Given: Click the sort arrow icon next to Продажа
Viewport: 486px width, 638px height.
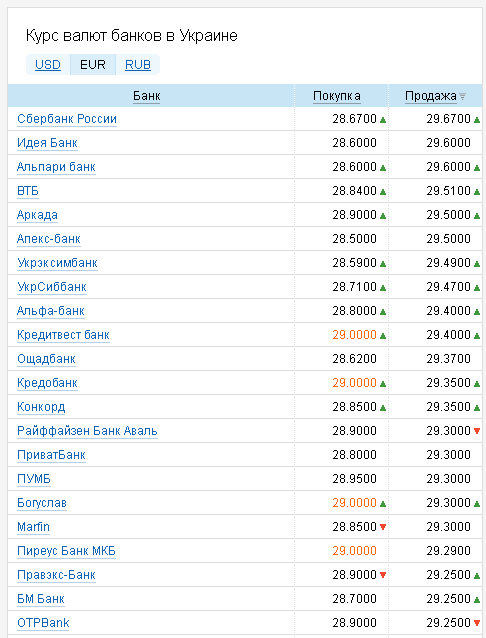Looking at the screenshot, I should (462, 96).
